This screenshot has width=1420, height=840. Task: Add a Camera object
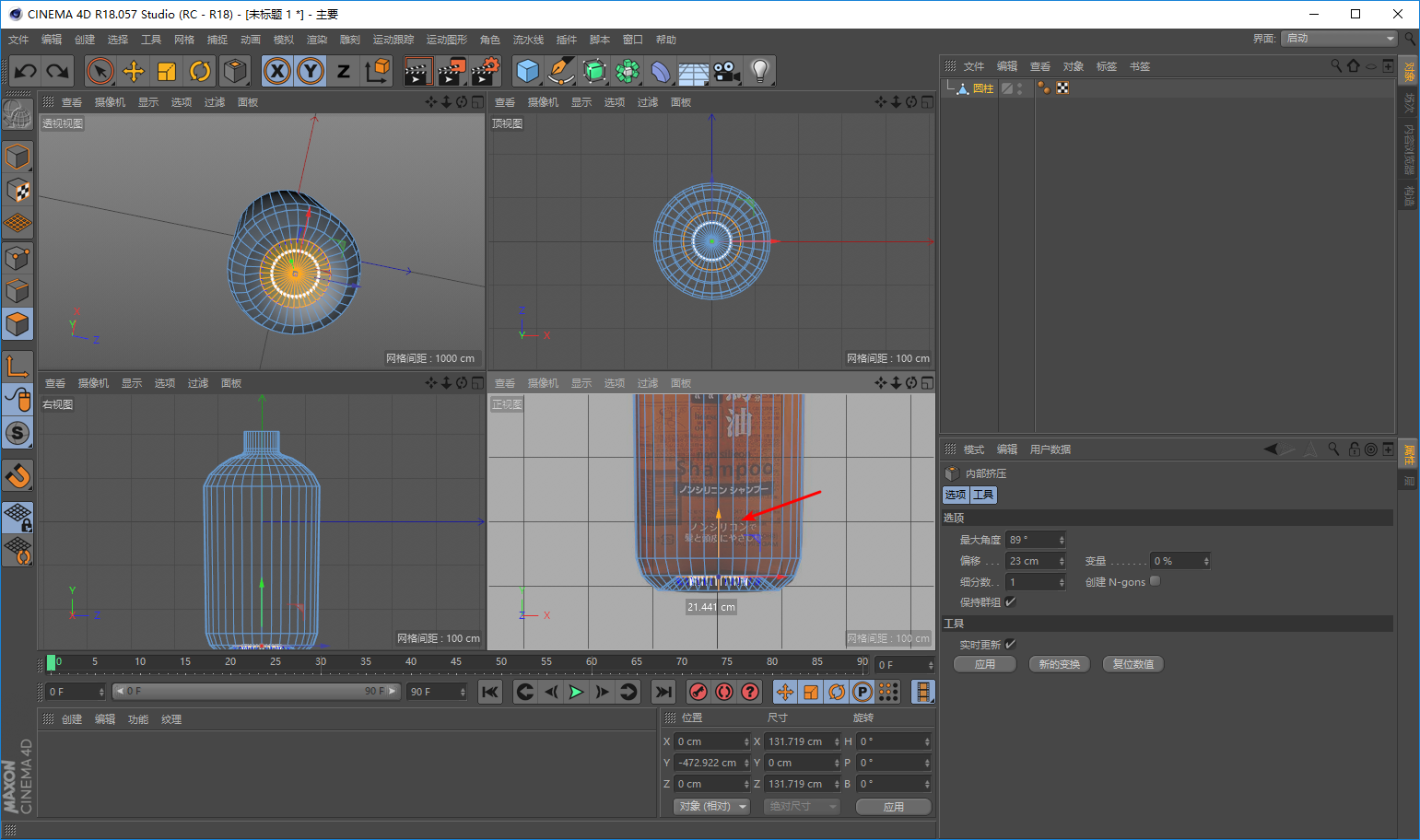click(727, 71)
